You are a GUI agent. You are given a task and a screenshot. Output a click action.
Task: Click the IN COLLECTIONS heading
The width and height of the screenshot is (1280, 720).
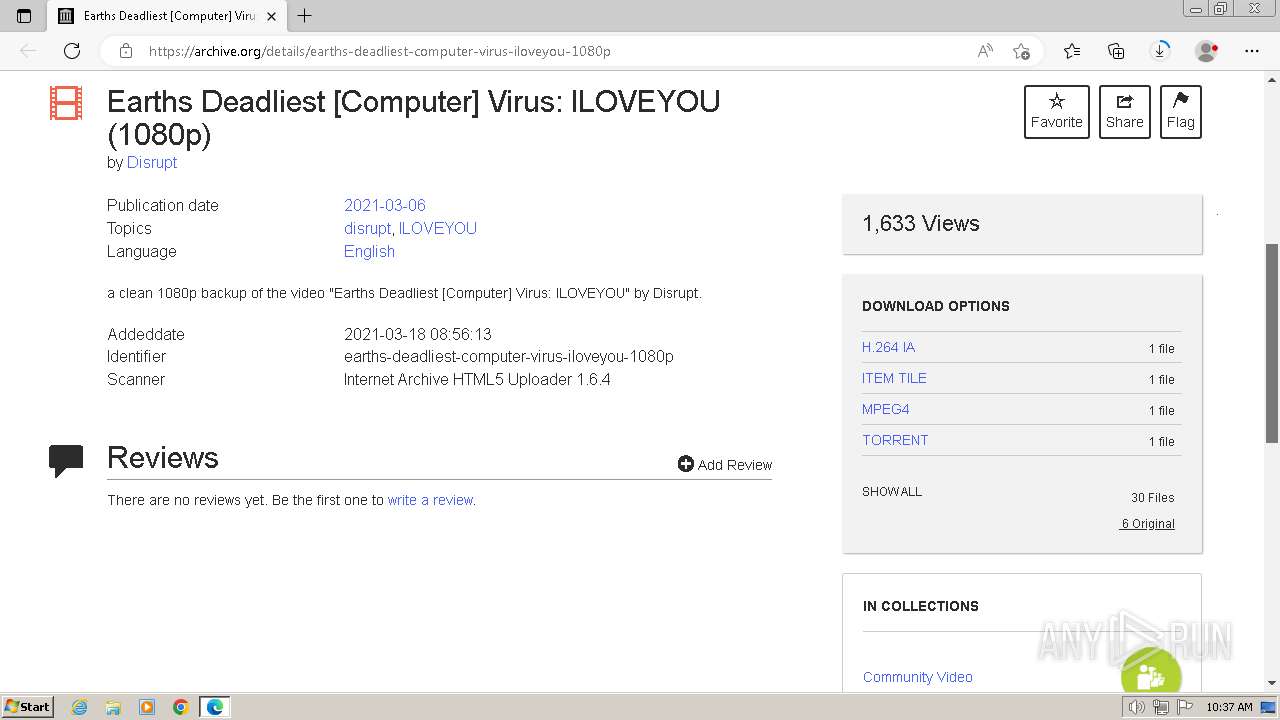[x=921, y=606]
